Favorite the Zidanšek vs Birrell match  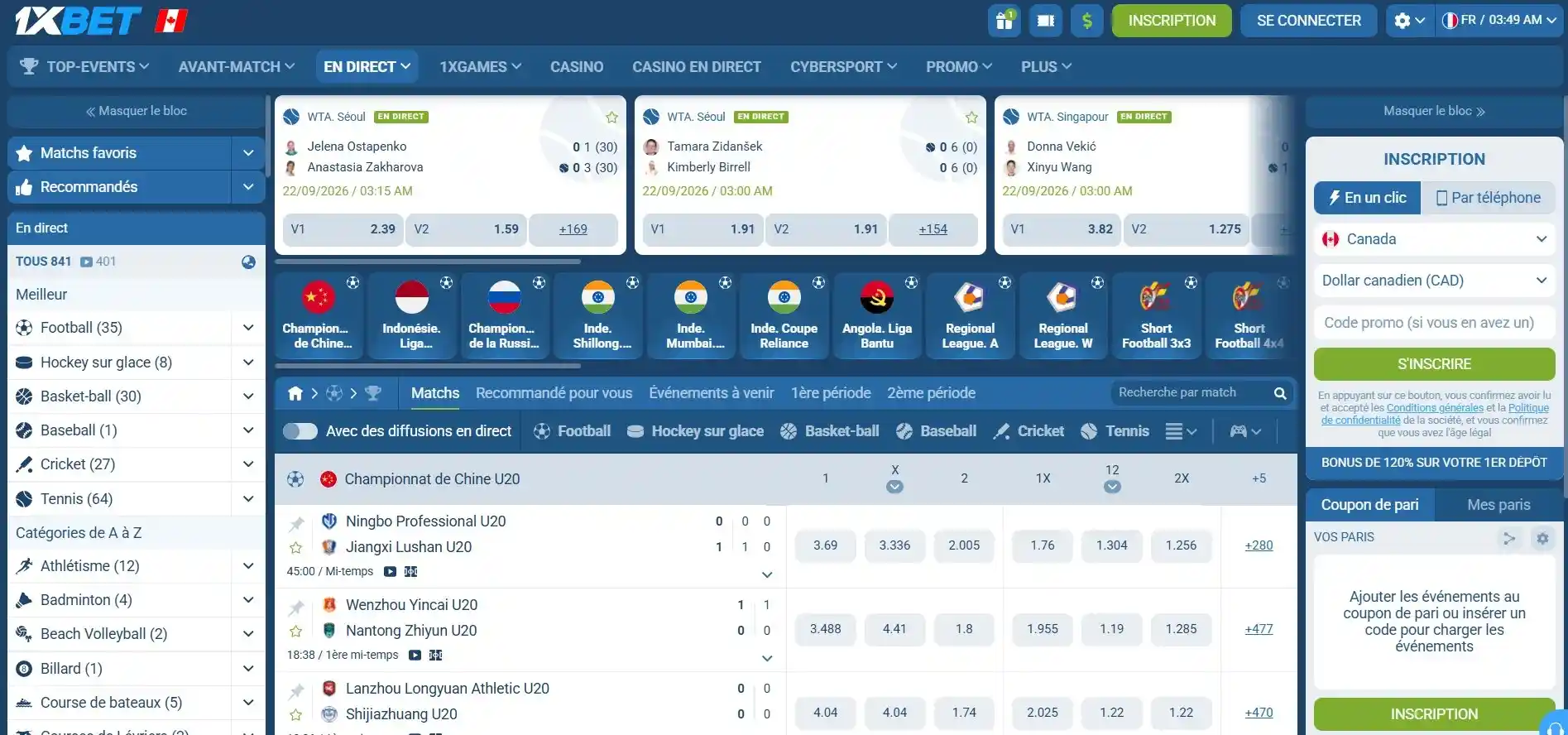click(971, 118)
